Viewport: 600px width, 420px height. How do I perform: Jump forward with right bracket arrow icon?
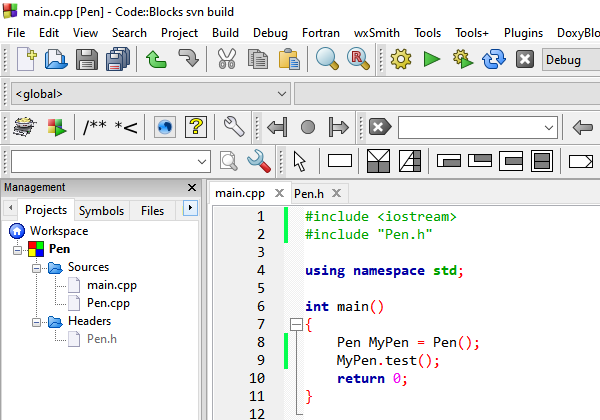click(x=339, y=127)
